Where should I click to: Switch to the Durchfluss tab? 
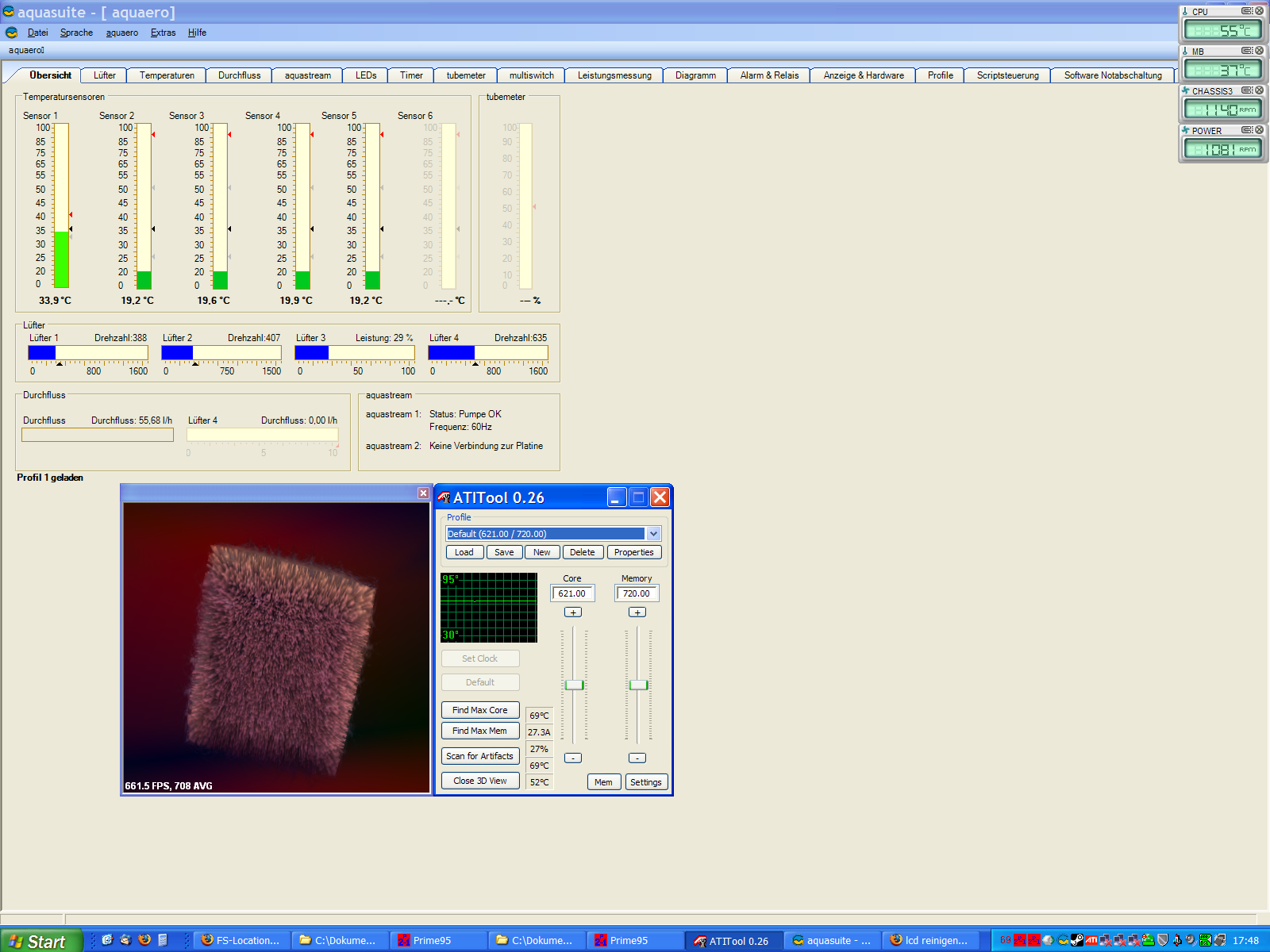[239, 75]
